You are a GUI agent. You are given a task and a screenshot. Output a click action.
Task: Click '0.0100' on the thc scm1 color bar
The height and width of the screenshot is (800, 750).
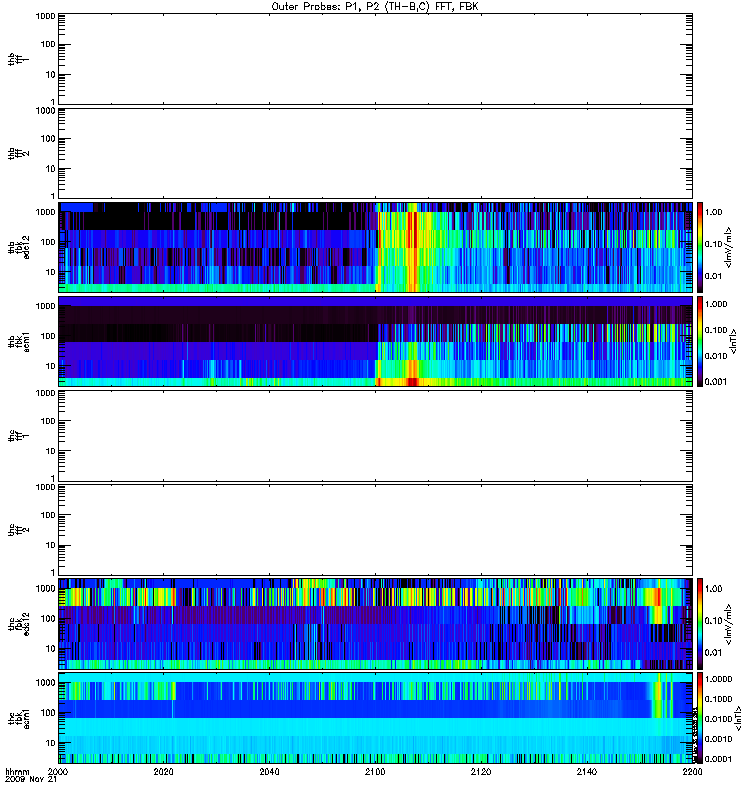pos(718,719)
